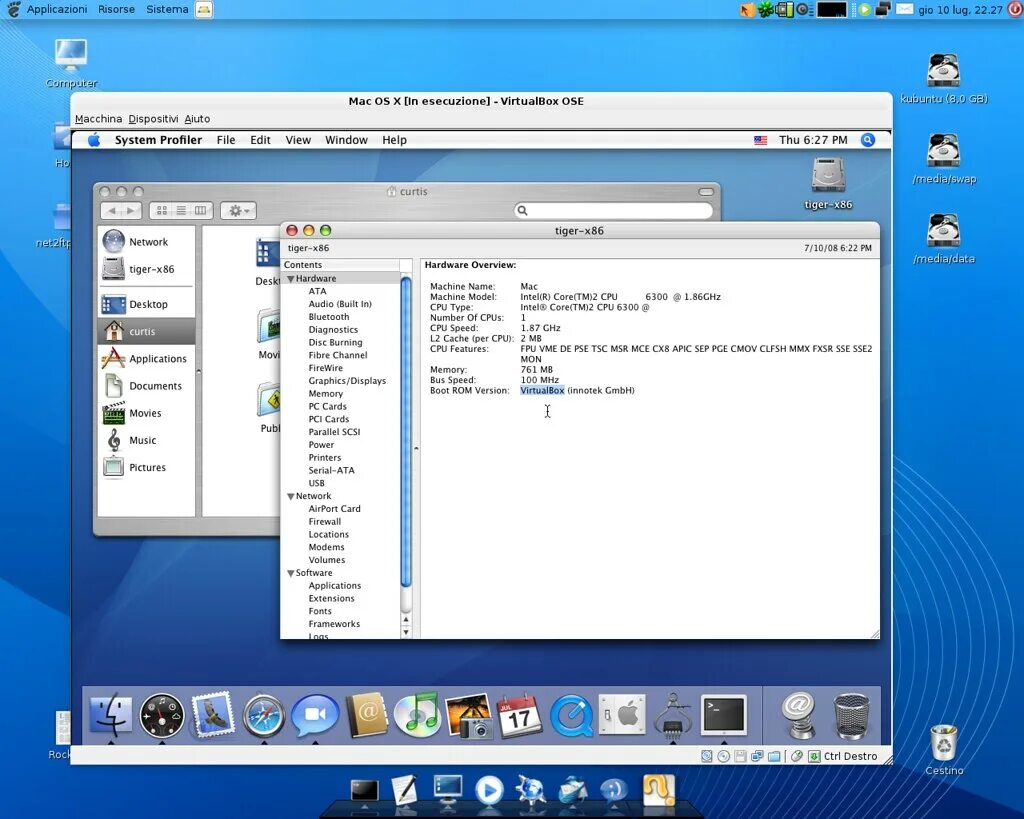The image size is (1024, 819).
Task: Toggle Finder toolbar pill button
Action: [706, 191]
